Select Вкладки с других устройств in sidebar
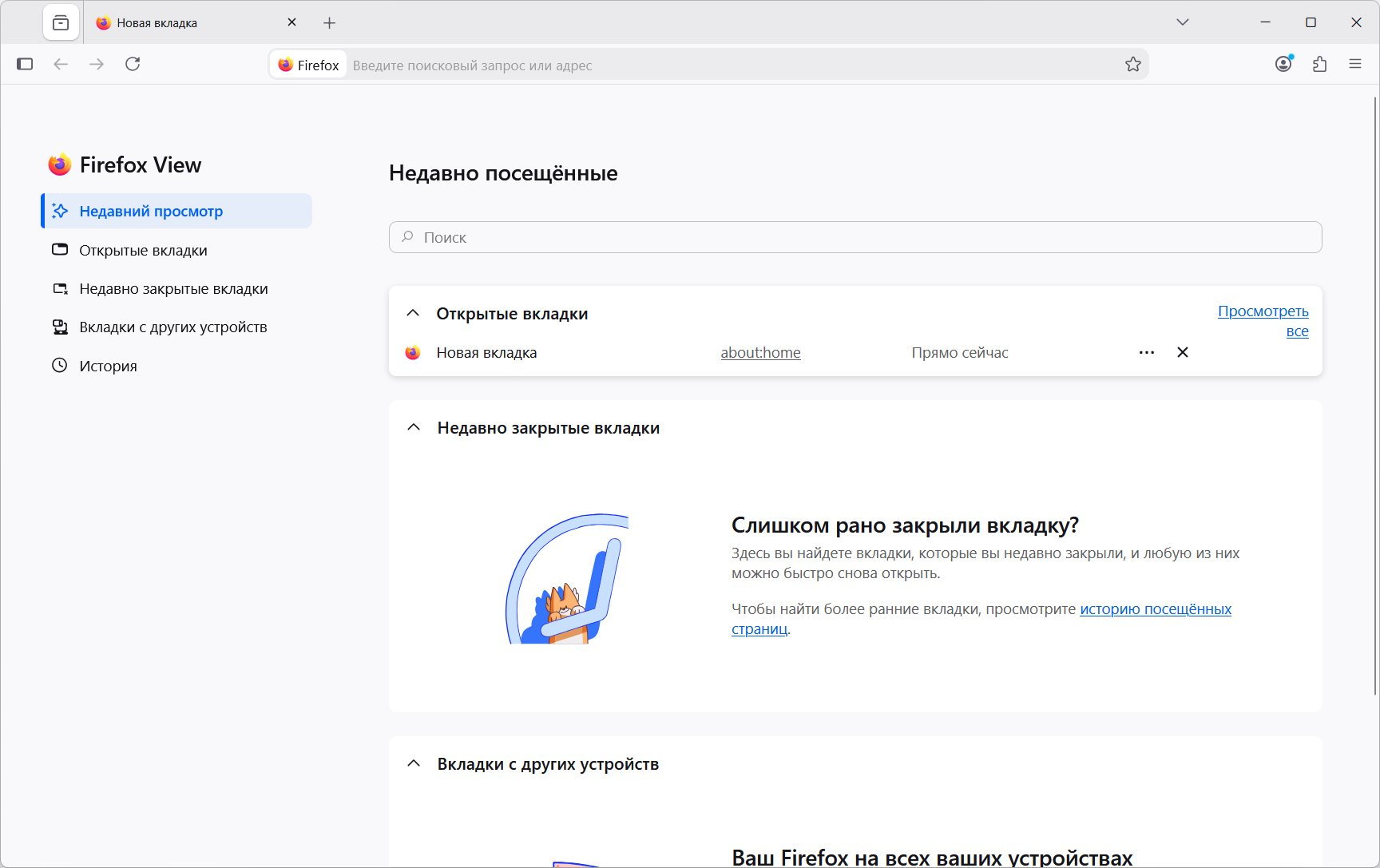The height and width of the screenshot is (868, 1380). [x=176, y=327]
